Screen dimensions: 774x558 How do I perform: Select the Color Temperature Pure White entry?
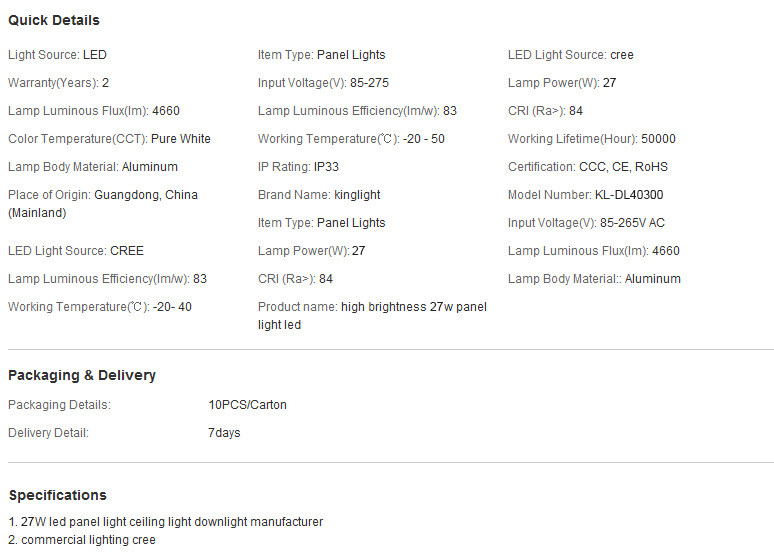(x=109, y=139)
